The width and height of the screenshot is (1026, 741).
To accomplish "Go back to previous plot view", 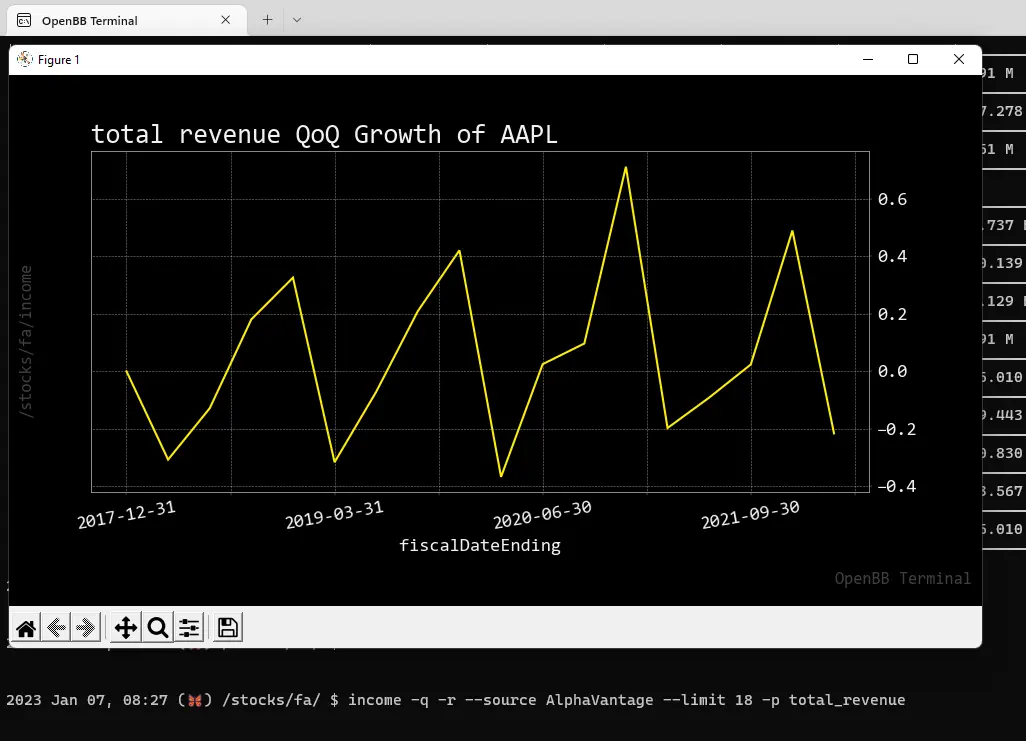I will pyautogui.click(x=56, y=628).
